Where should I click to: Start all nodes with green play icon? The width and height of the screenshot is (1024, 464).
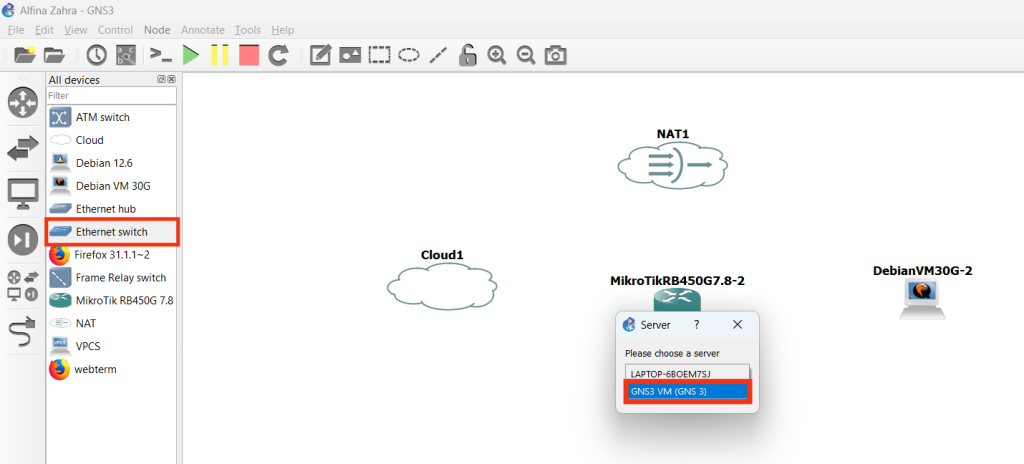click(x=190, y=55)
